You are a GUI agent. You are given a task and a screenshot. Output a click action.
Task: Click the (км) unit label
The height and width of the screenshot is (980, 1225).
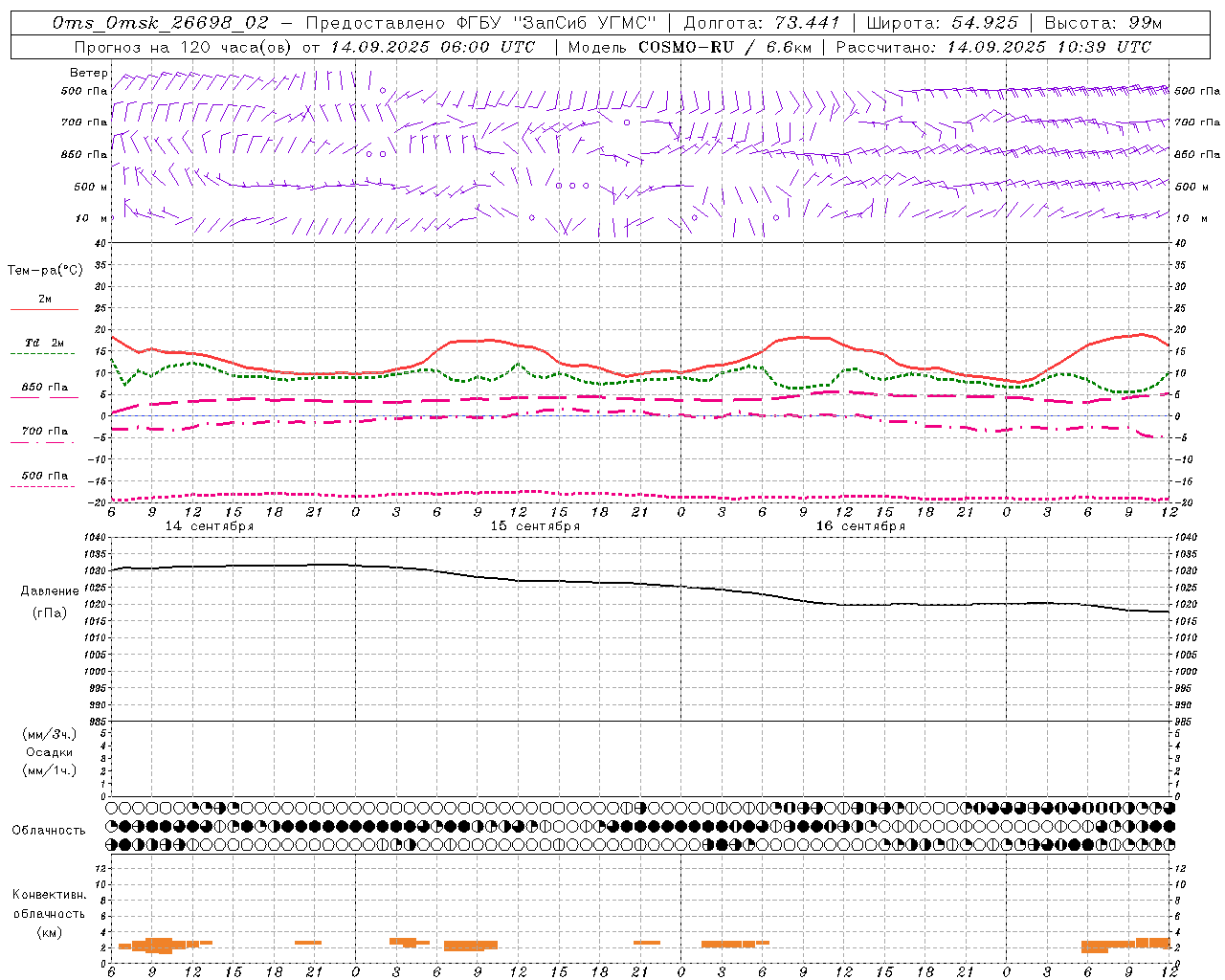click(50, 932)
